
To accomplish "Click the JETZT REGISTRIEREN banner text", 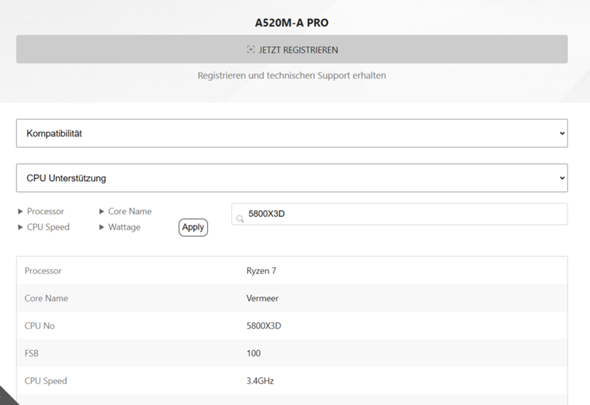I will point(298,50).
